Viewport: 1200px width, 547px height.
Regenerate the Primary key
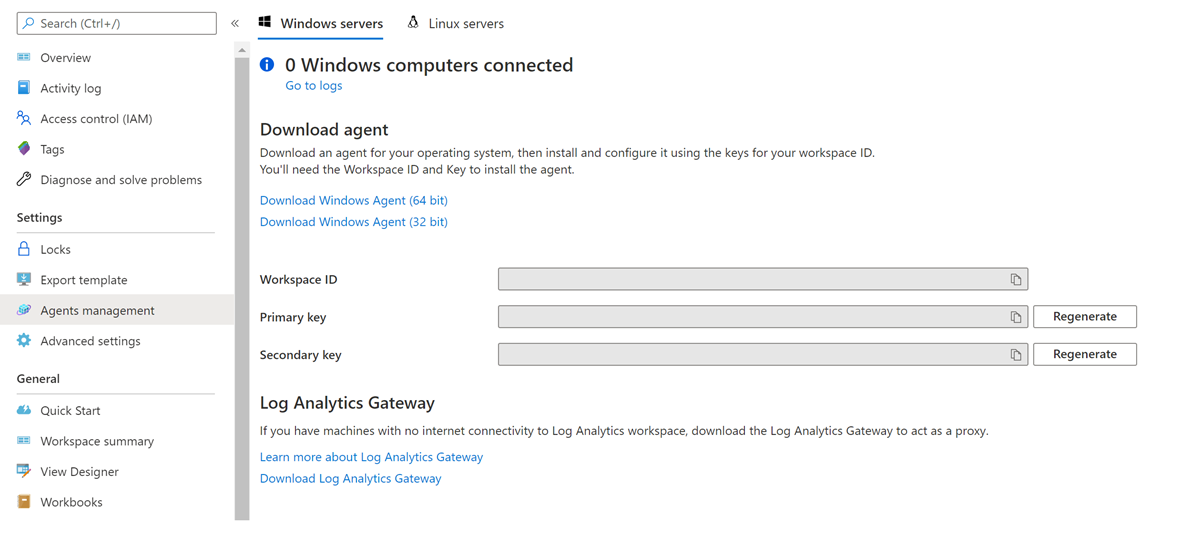point(1085,317)
